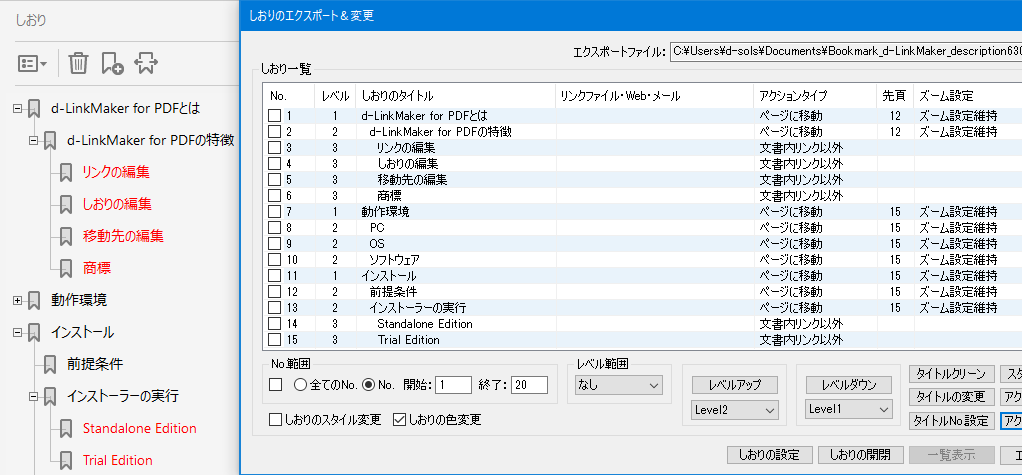1022x475 pixels.
Task: Click the 終了 input field
Action: point(529,384)
